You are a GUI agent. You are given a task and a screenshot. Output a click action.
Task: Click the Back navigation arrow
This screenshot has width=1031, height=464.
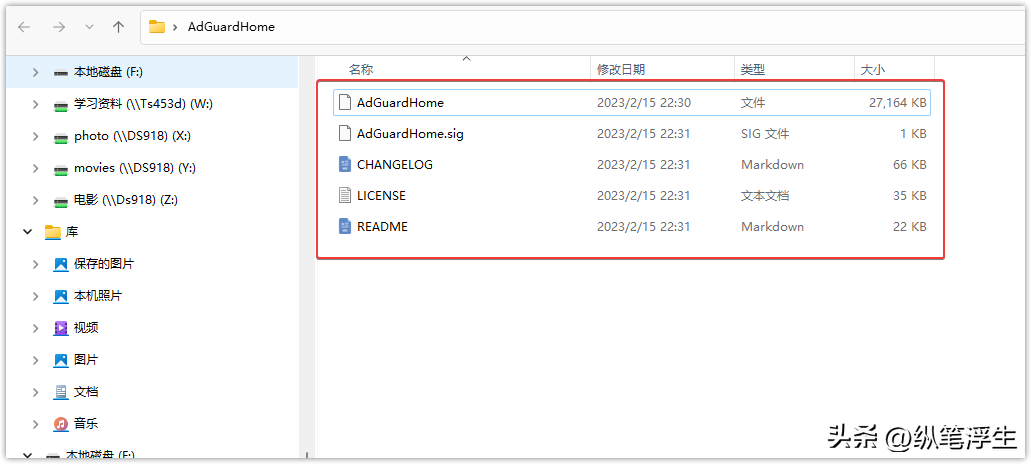click(24, 27)
